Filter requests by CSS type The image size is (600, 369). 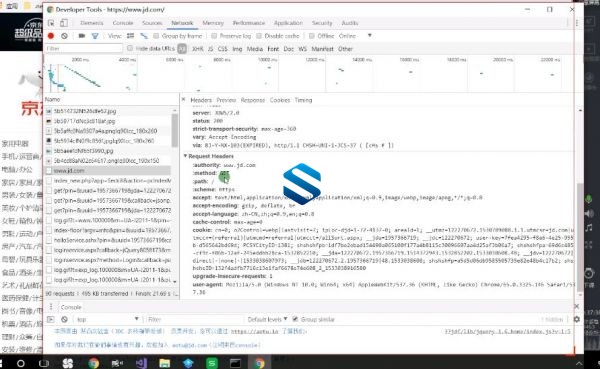point(222,49)
